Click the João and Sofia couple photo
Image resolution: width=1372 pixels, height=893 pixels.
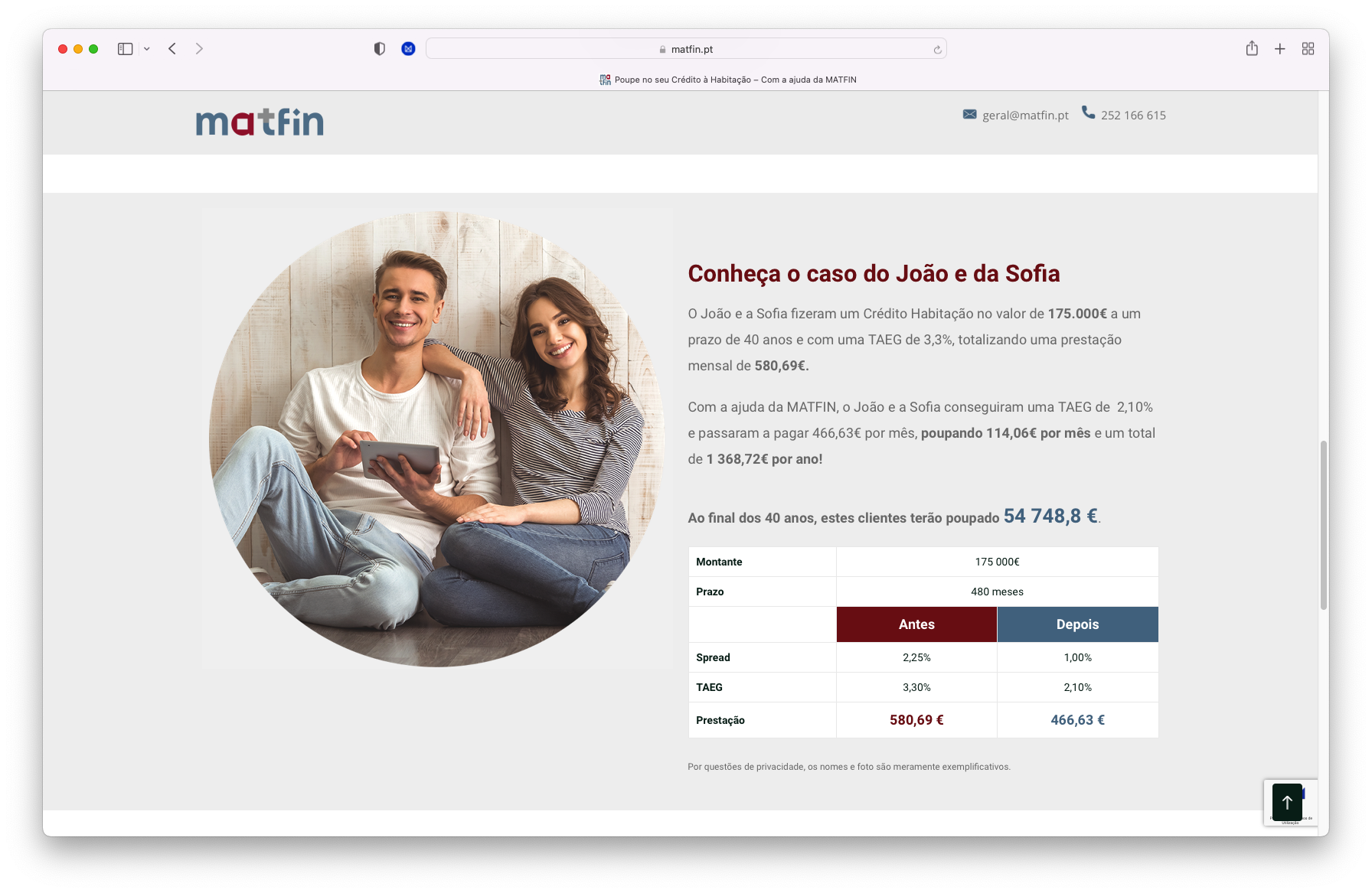click(x=437, y=438)
